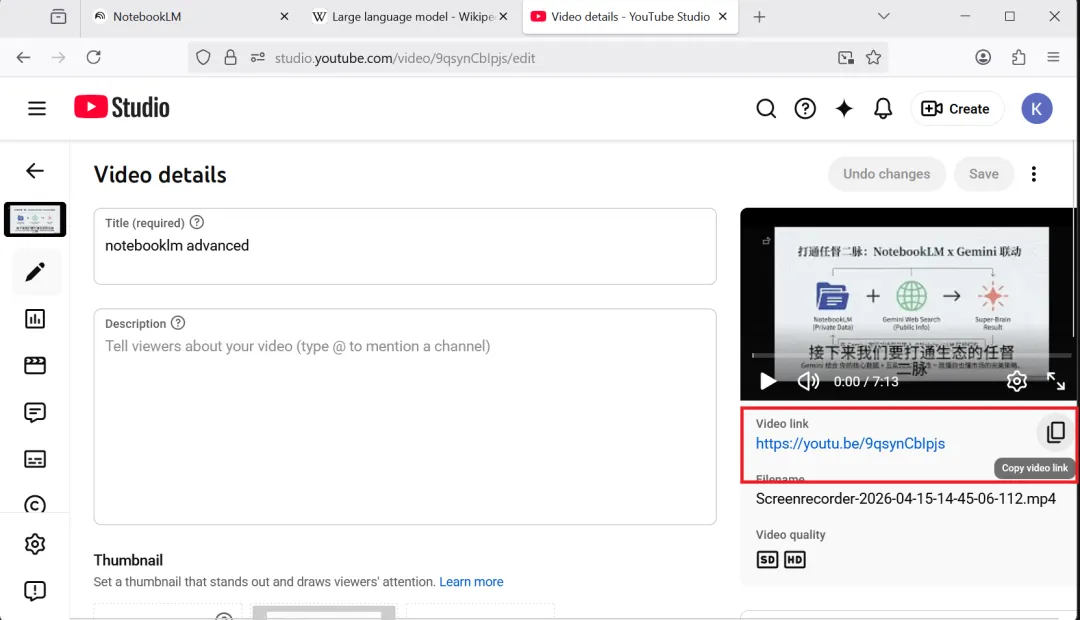The height and width of the screenshot is (620, 1080).
Task: Reload the page
Action: click(x=94, y=58)
